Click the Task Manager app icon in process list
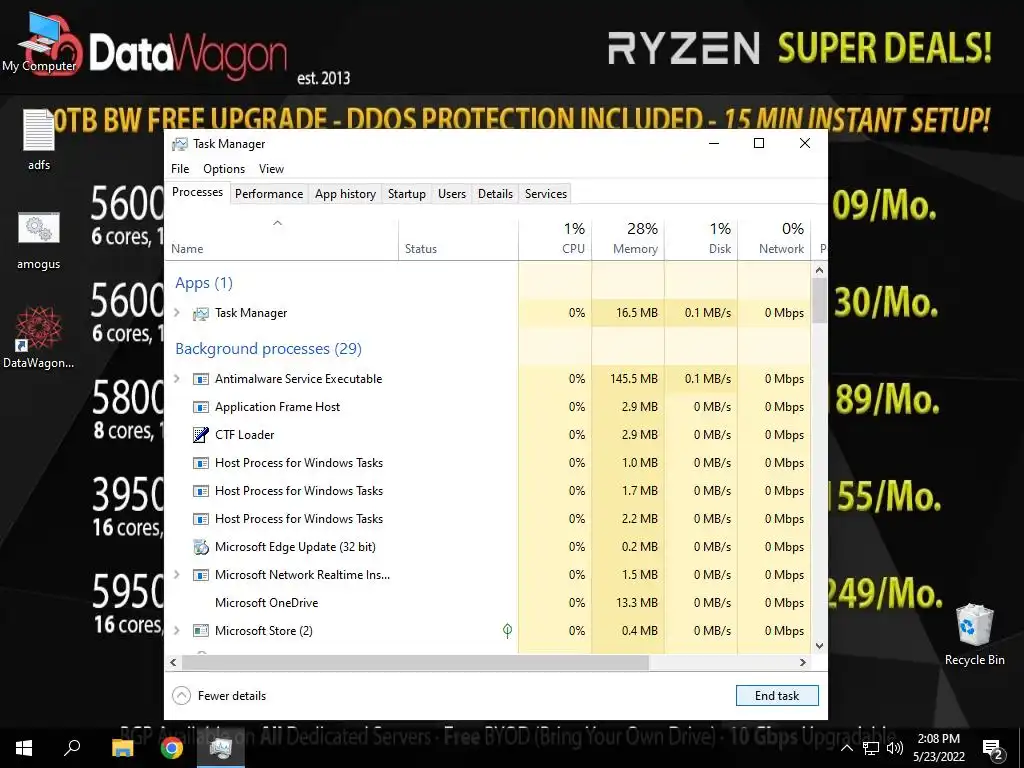This screenshot has width=1024, height=768. [x=200, y=313]
